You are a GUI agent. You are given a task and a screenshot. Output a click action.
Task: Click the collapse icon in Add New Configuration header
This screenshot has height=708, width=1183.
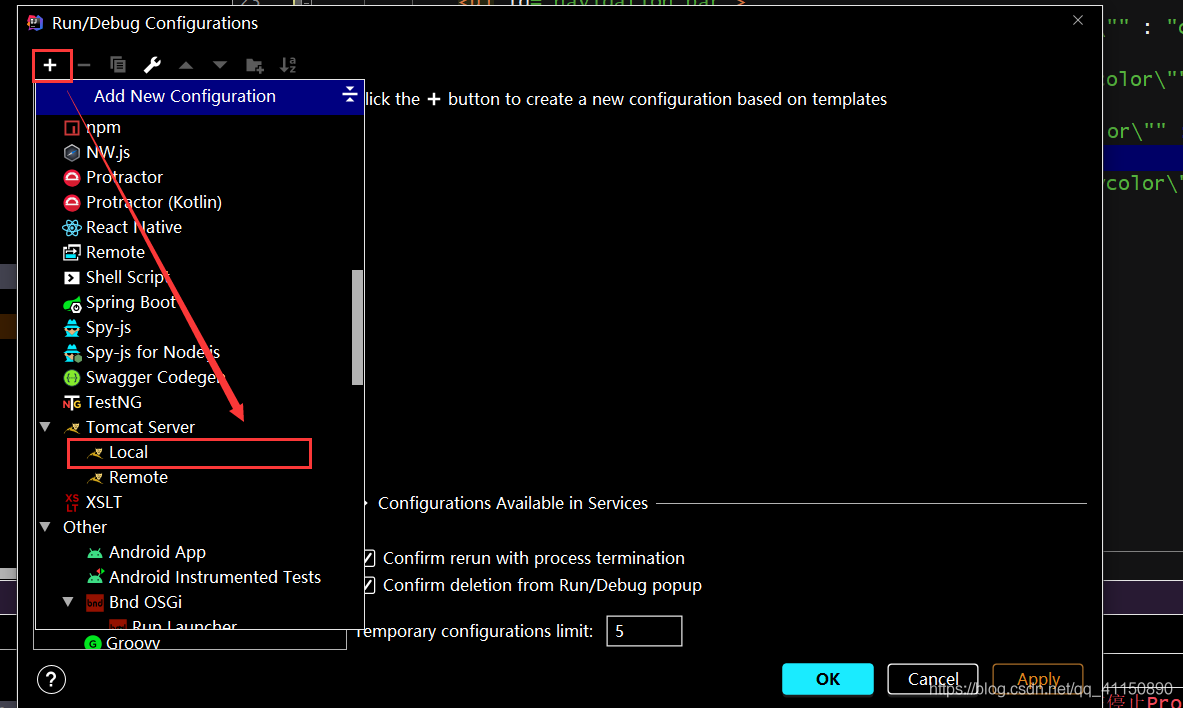pos(349,95)
